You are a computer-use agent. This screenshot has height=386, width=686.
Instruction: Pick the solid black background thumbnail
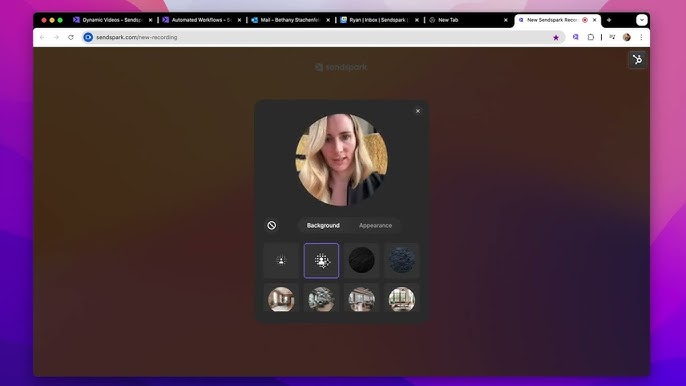point(361,260)
